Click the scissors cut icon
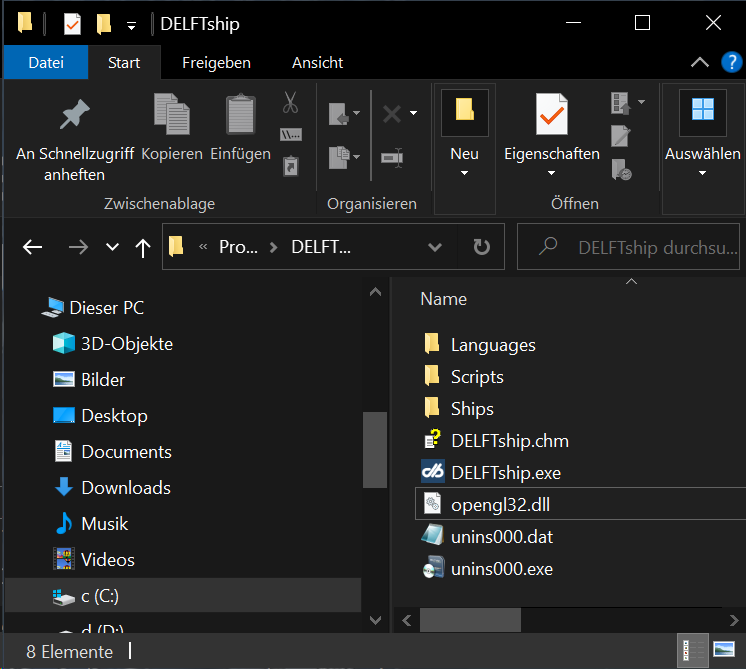This screenshot has height=669, width=746. (x=290, y=102)
